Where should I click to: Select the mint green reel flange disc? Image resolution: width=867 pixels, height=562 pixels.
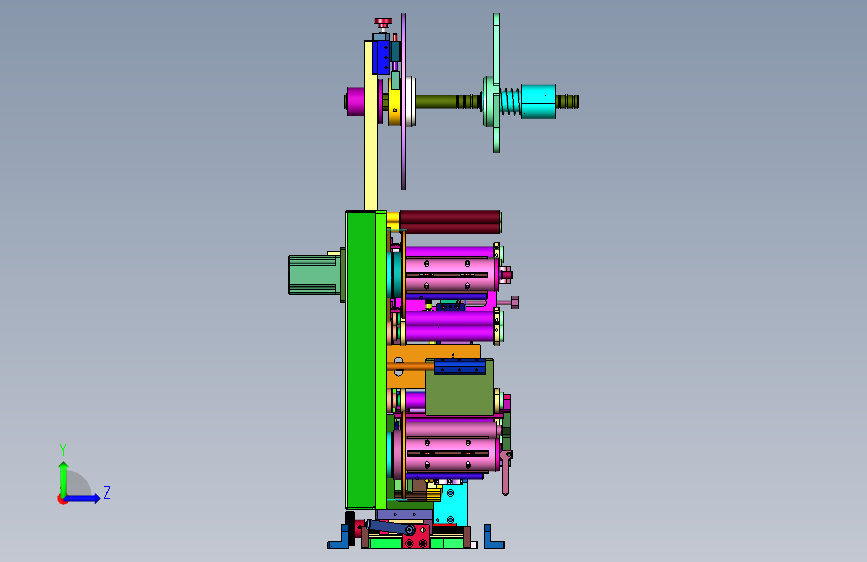tap(496, 83)
